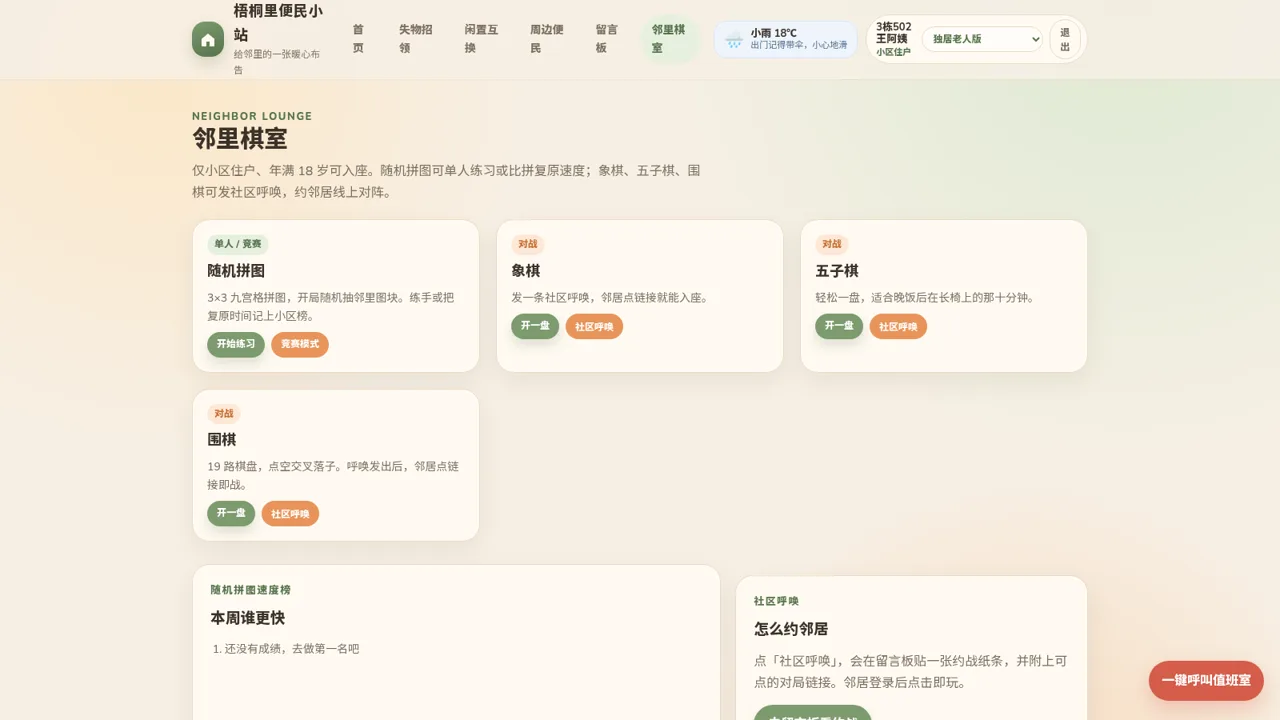The height and width of the screenshot is (720, 1280).
Task: Click the NEIGHBOR LOUNGE label
Action: coord(252,116)
